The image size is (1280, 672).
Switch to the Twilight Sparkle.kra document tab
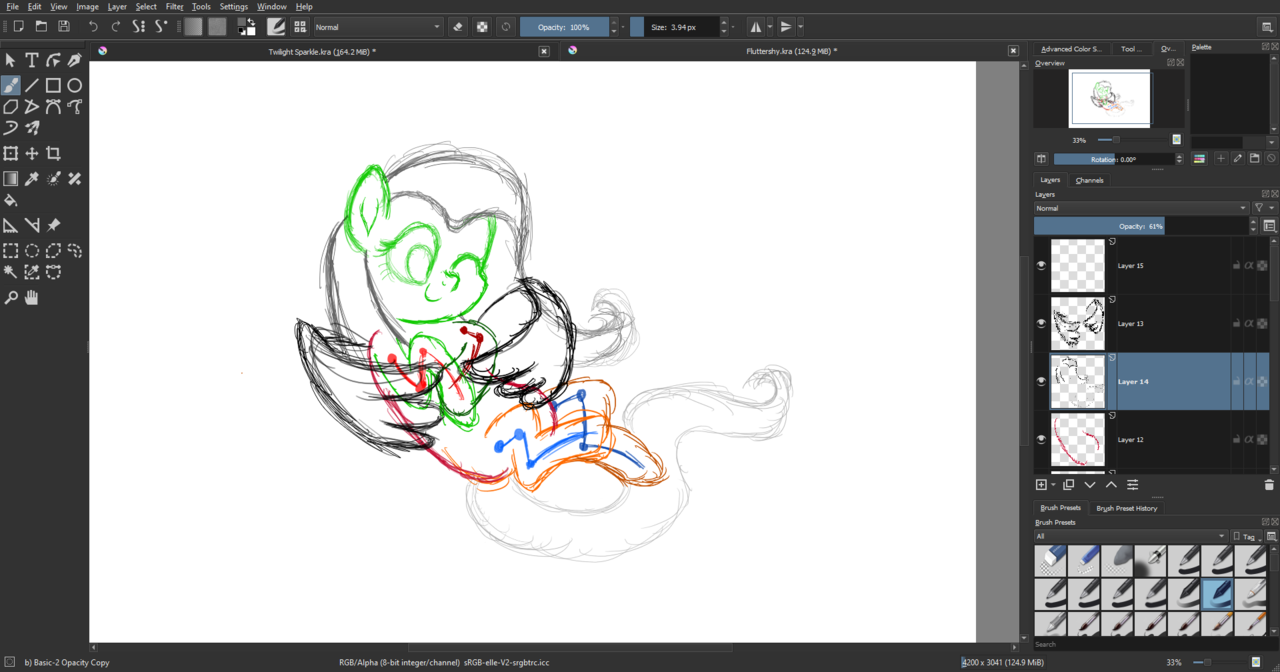tap(322, 51)
